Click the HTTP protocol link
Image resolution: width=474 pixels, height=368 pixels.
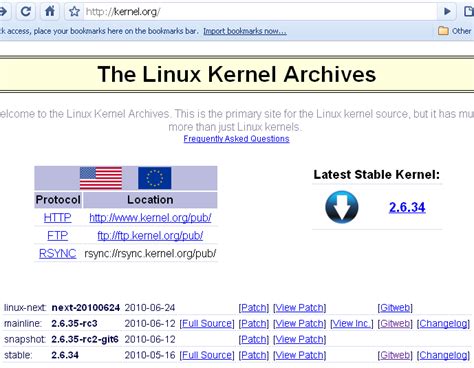coord(57,218)
